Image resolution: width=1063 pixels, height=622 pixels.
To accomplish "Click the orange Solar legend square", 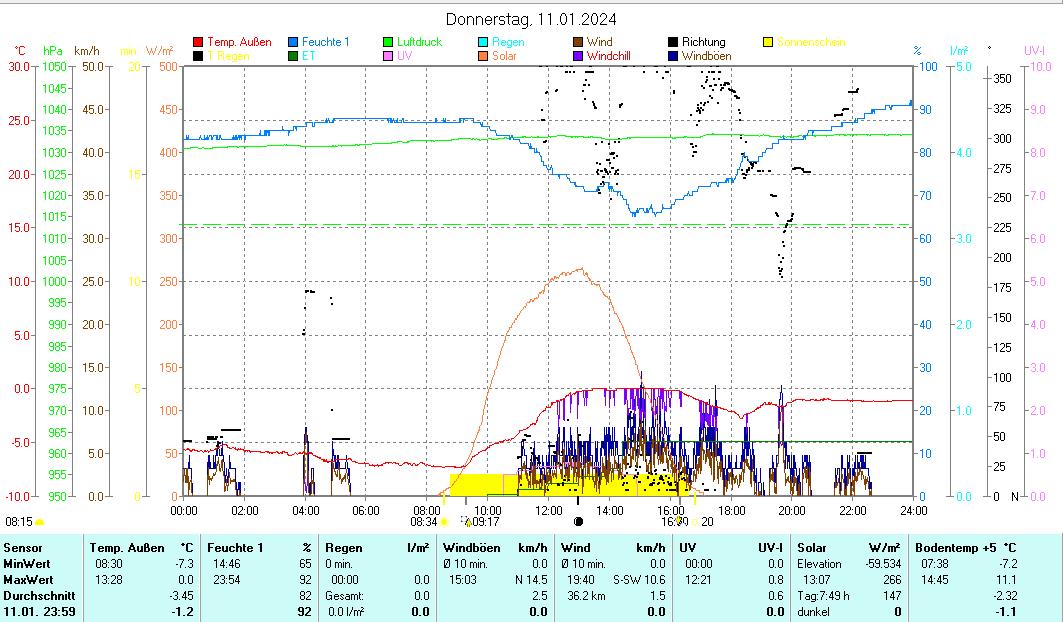I will click(484, 57).
